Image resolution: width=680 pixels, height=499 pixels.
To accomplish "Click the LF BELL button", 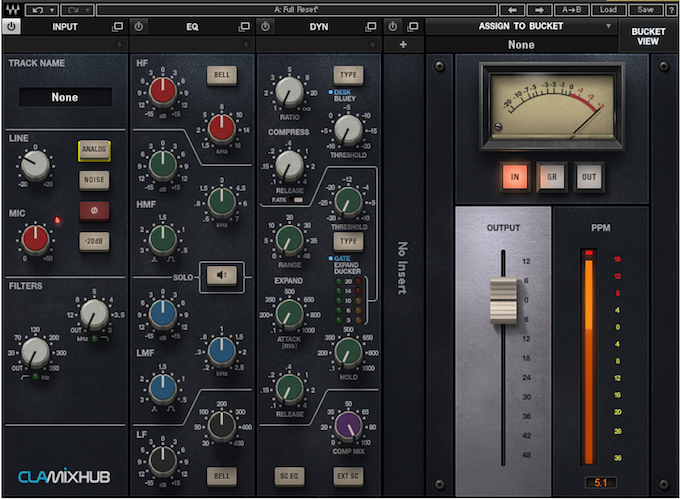I will tap(222, 476).
